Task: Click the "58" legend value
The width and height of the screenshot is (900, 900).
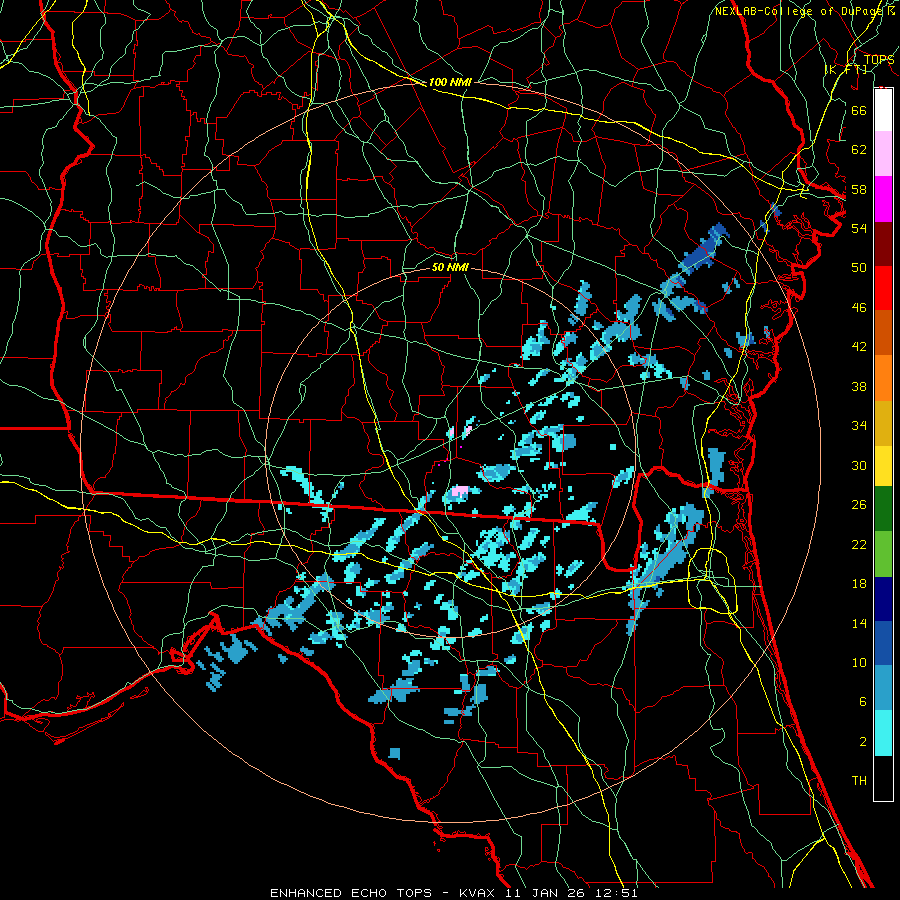Action: point(859,189)
